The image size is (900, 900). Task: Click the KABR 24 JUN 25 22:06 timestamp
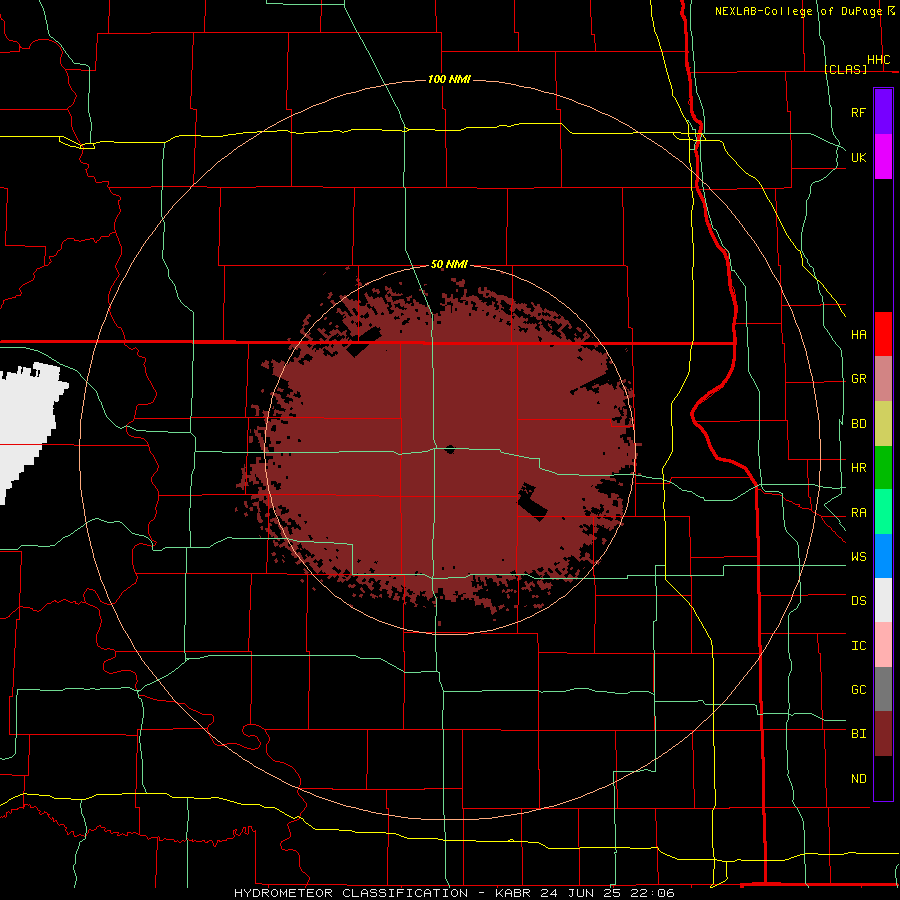pos(585,893)
